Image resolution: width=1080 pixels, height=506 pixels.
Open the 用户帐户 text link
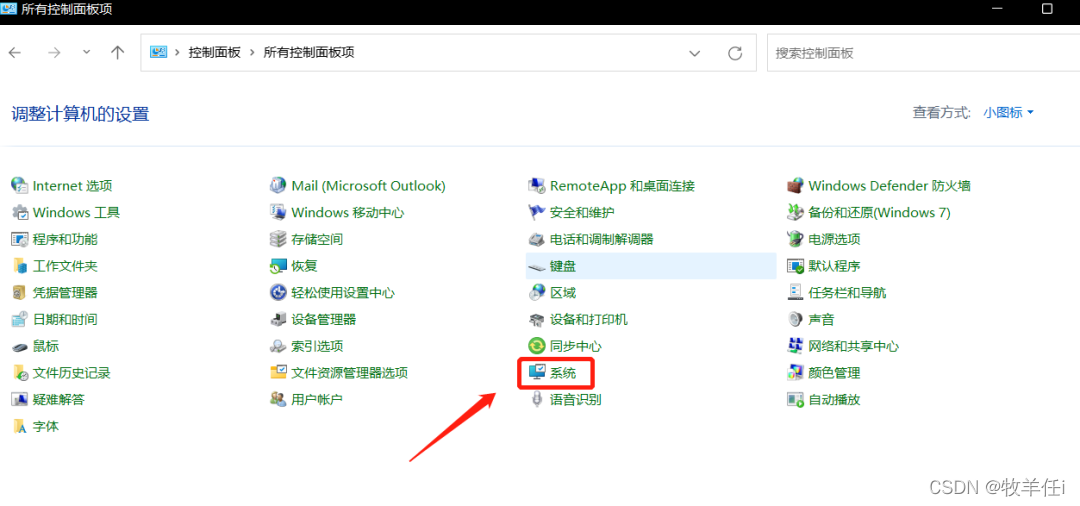tap(317, 399)
